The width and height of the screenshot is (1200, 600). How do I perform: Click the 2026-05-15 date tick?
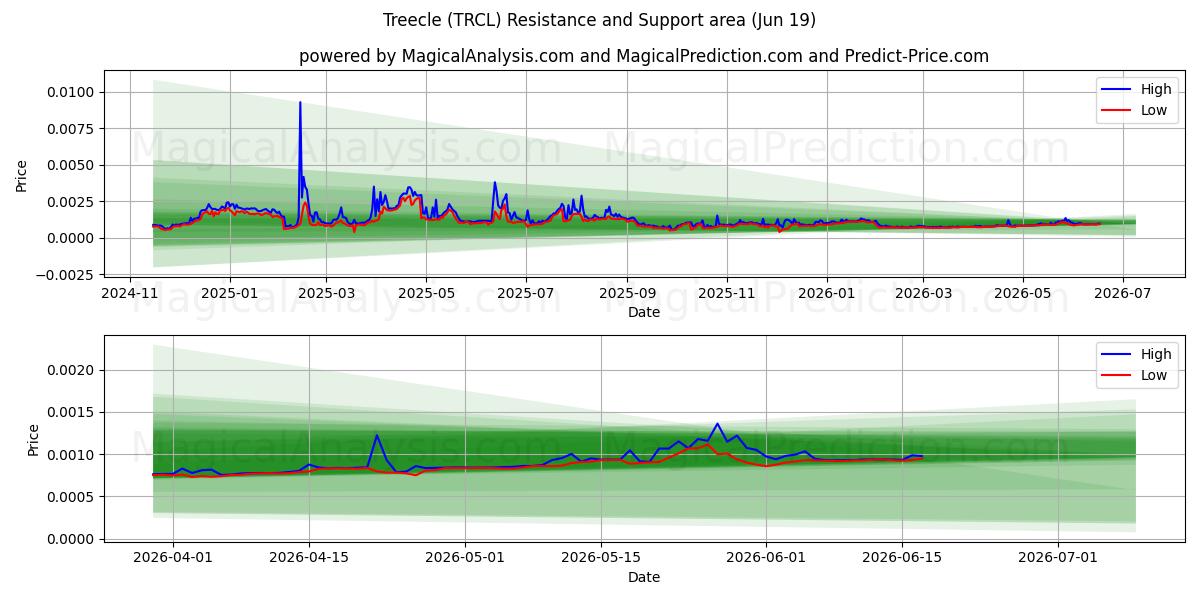point(601,559)
